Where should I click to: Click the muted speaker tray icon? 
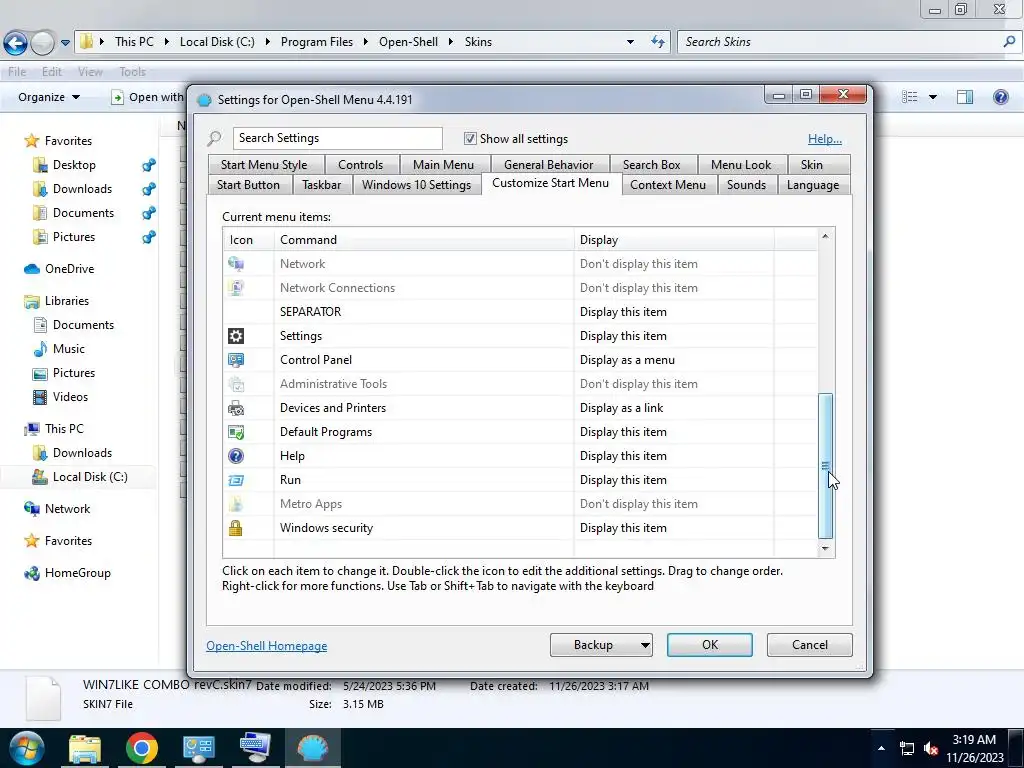tap(931, 748)
